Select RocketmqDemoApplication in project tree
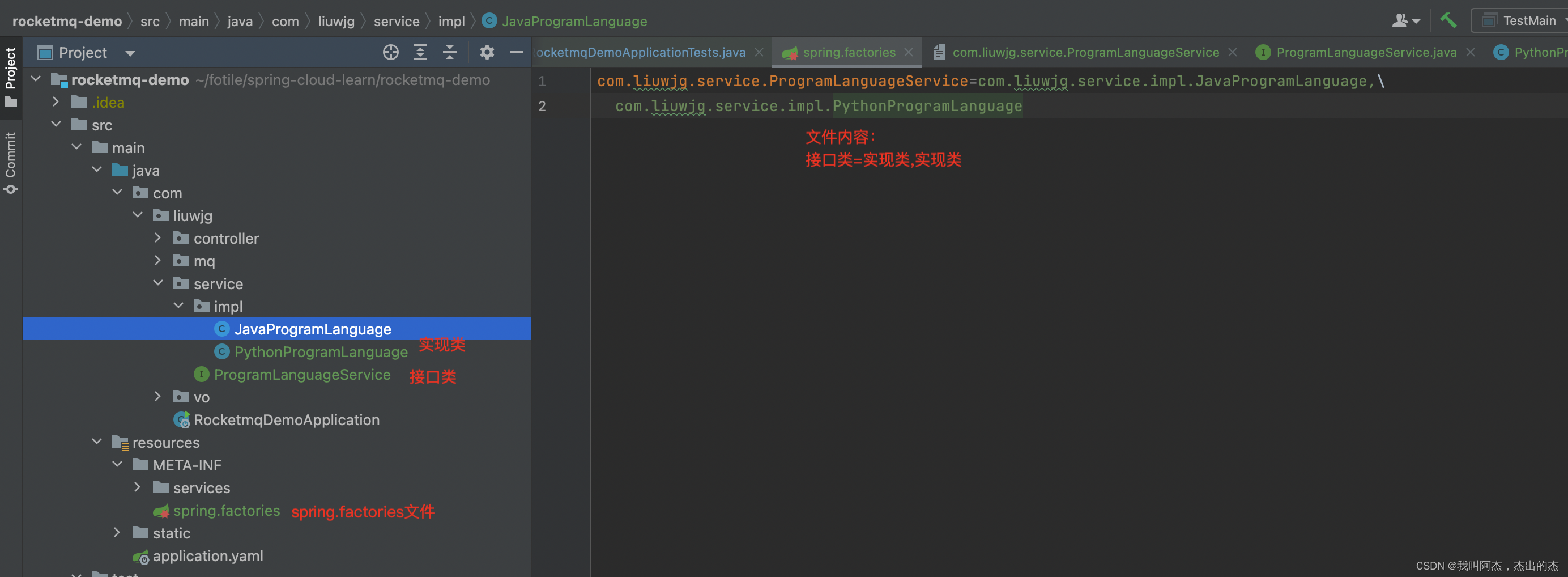1568x577 pixels. tap(286, 420)
